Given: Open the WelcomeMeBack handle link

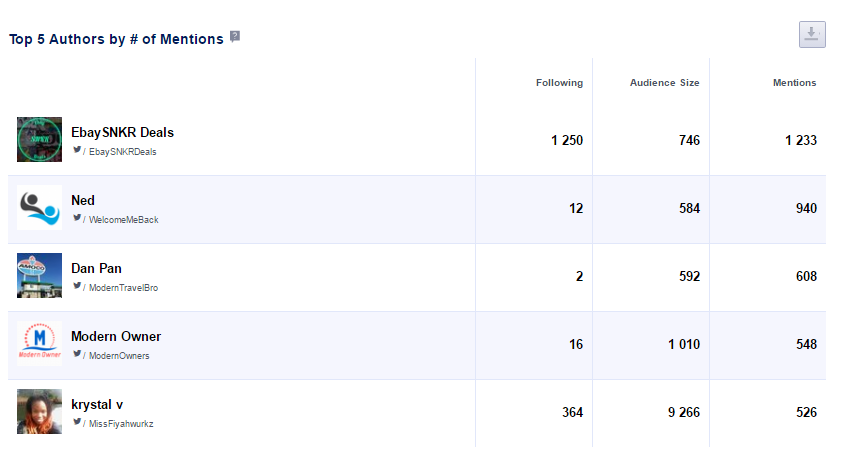Looking at the screenshot, I should (124, 220).
